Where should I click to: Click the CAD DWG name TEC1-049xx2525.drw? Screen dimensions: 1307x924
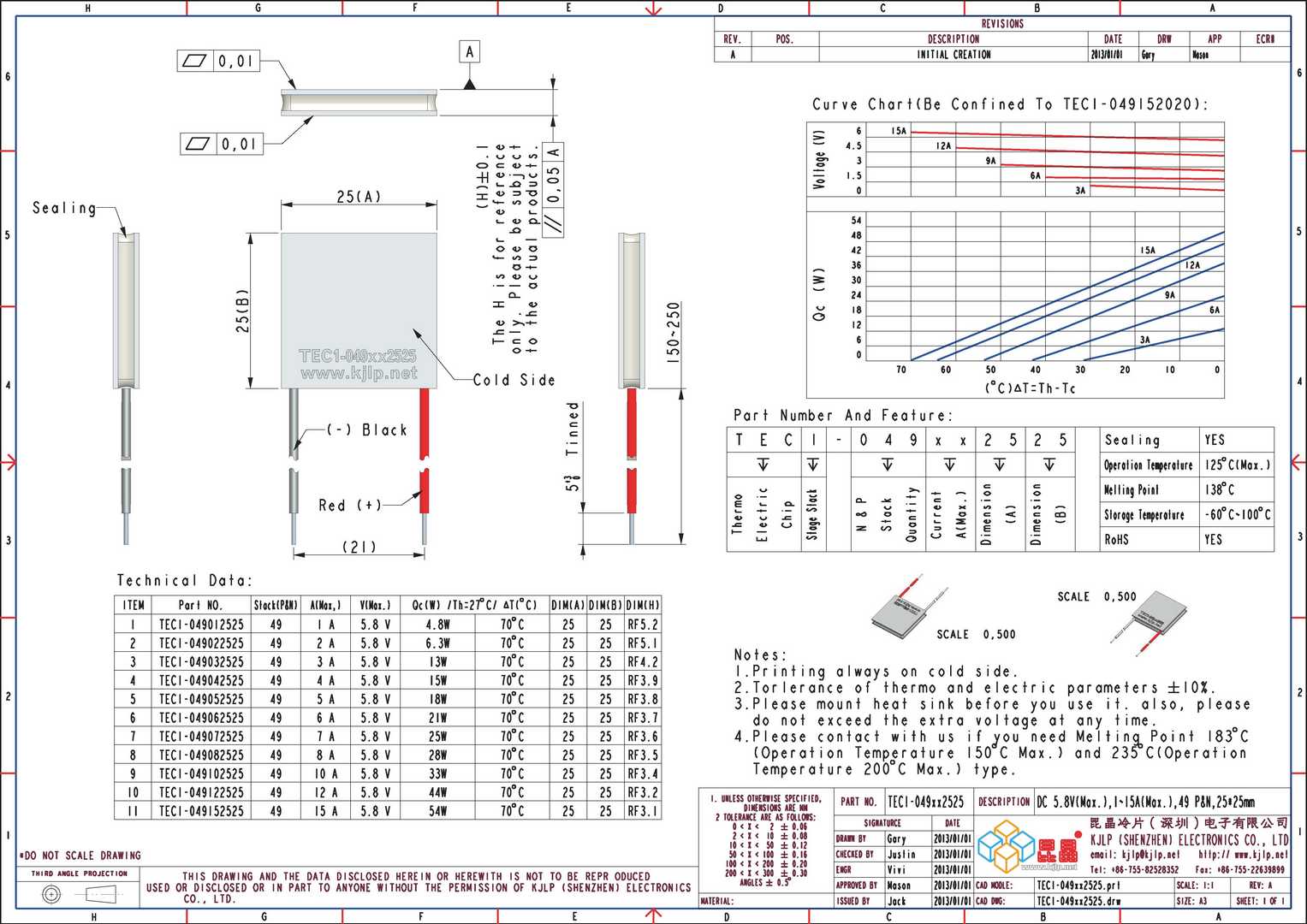click(x=1078, y=901)
